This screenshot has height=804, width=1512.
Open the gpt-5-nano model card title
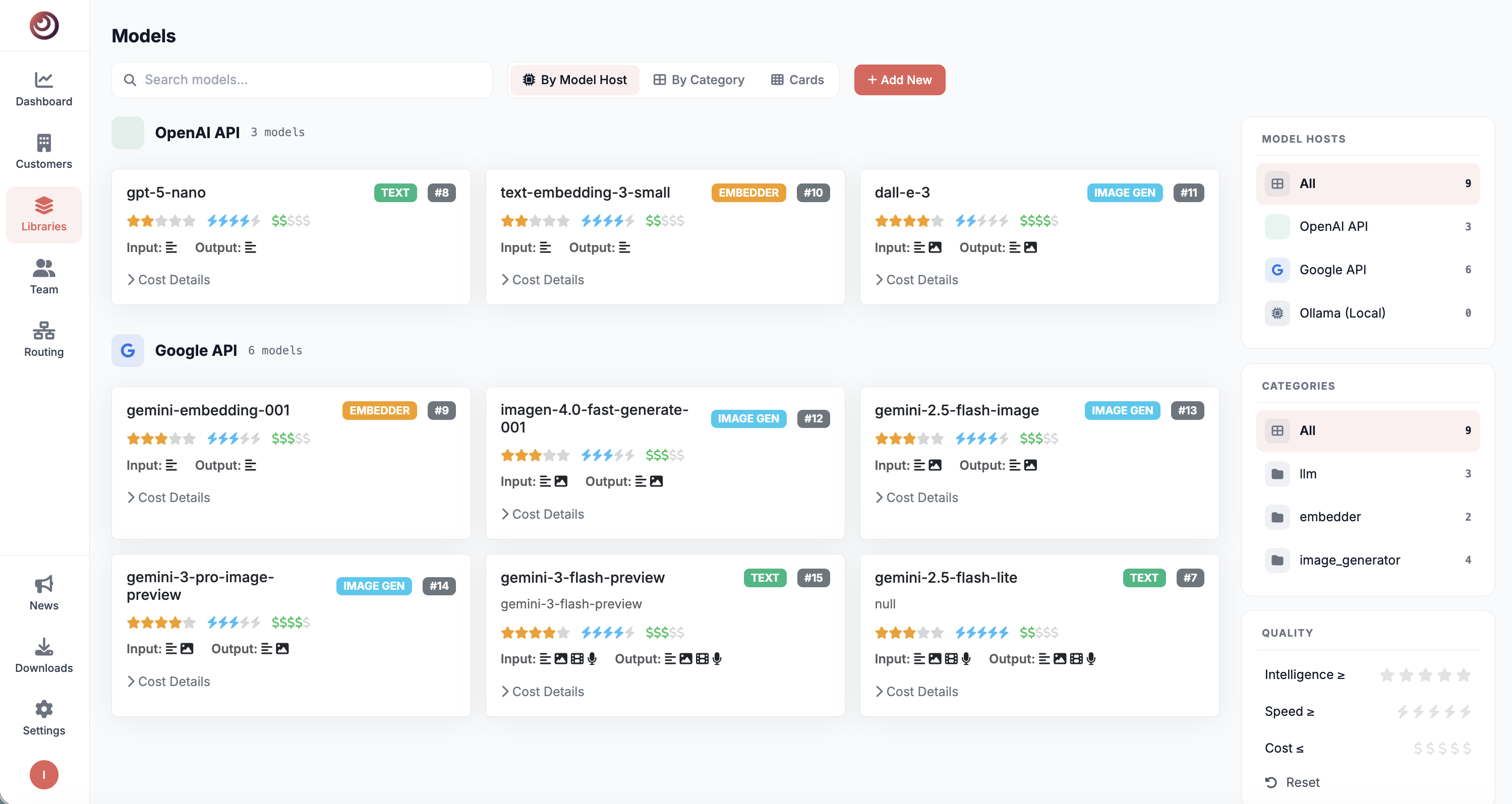point(166,193)
